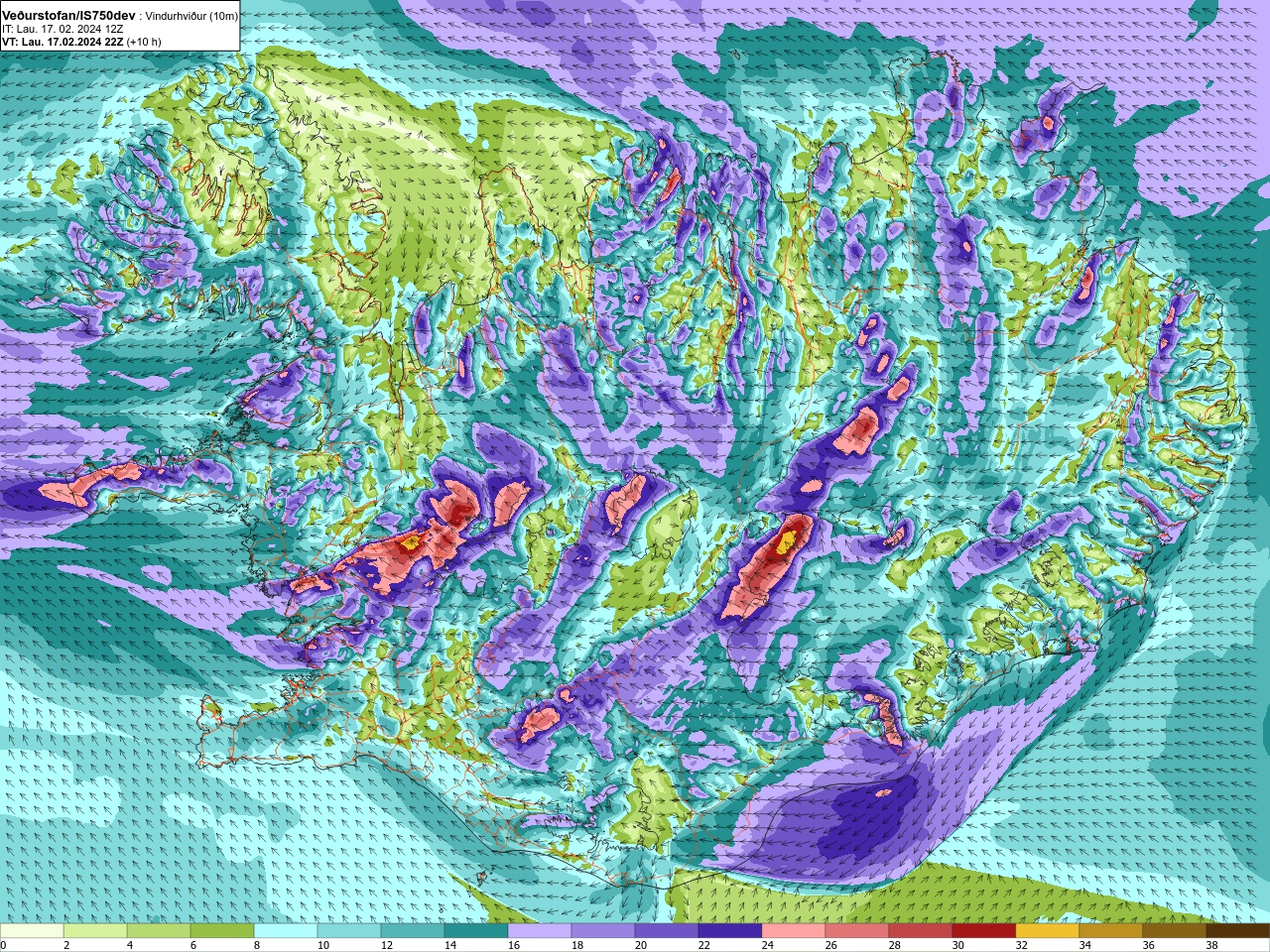Image resolution: width=1270 pixels, height=952 pixels.
Task: Click the dark brown 38+ legend swatch
Action: 1238,932
